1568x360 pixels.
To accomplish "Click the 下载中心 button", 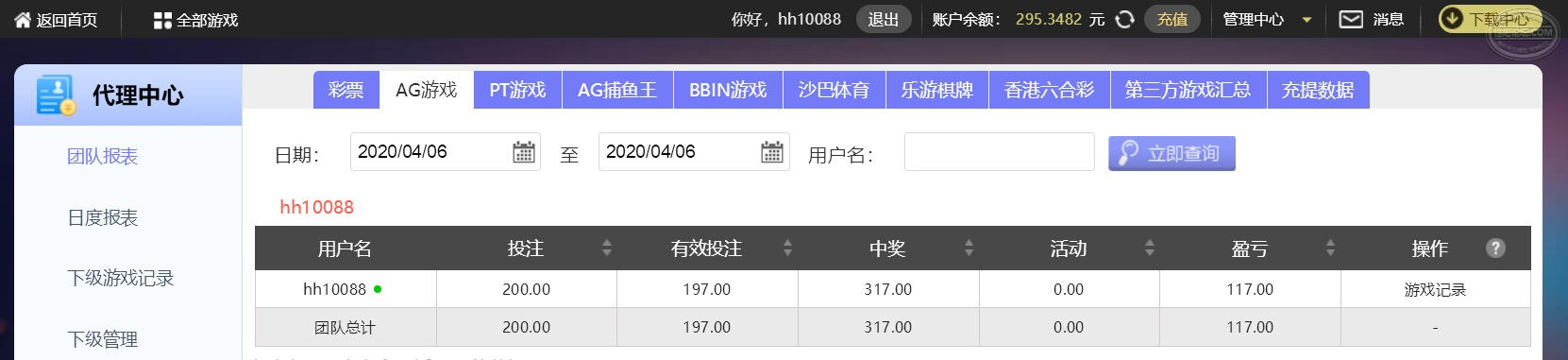I will pyautogui.click(x=1490, y=19).
